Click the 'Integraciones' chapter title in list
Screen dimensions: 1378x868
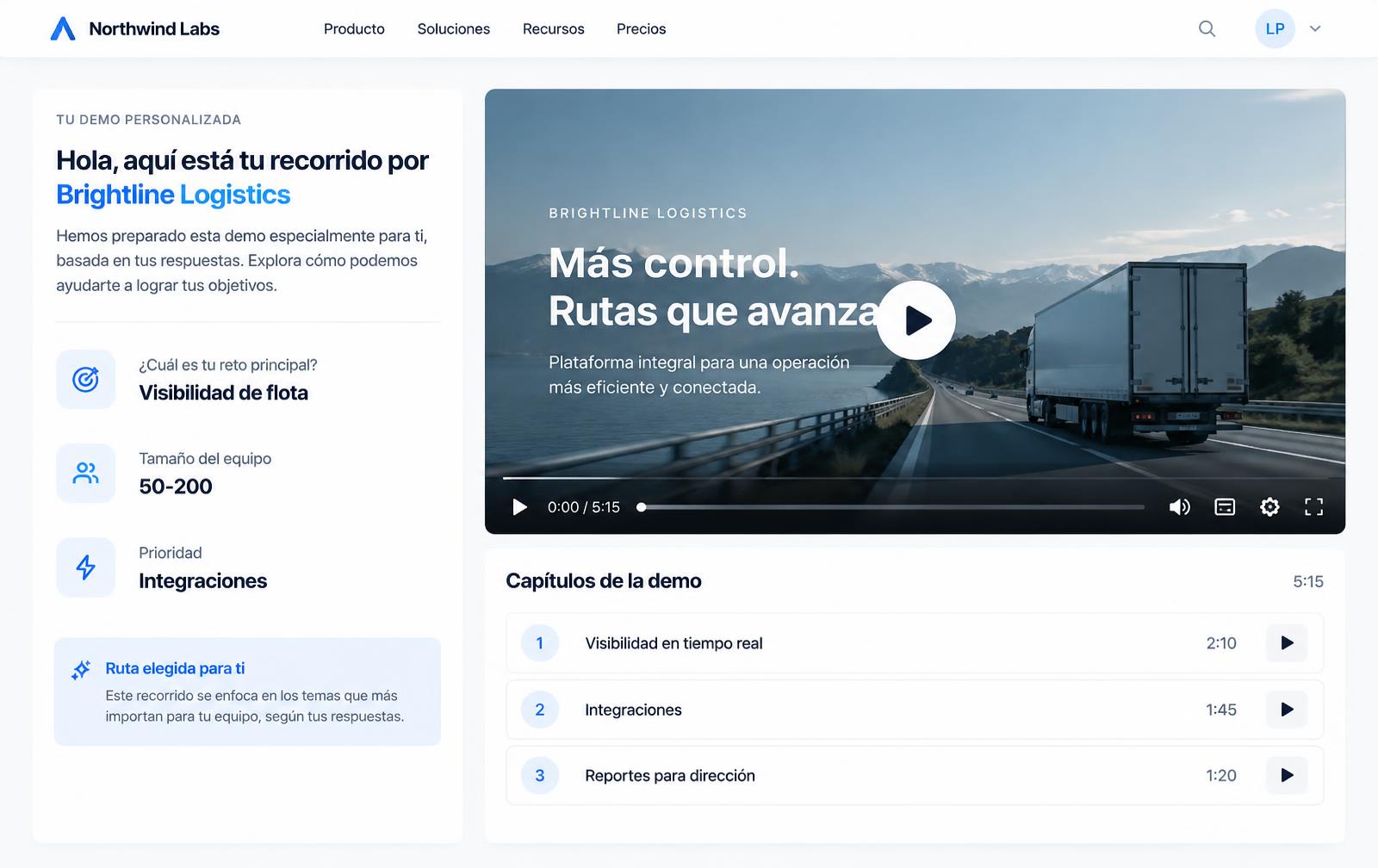coord(633,710)
